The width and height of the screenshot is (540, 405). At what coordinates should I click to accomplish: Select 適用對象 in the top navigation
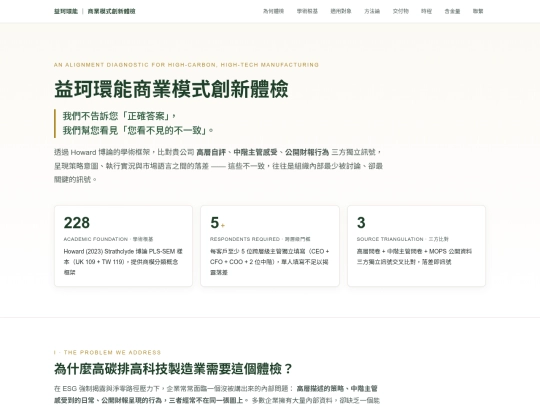click(x=341, y=11)
